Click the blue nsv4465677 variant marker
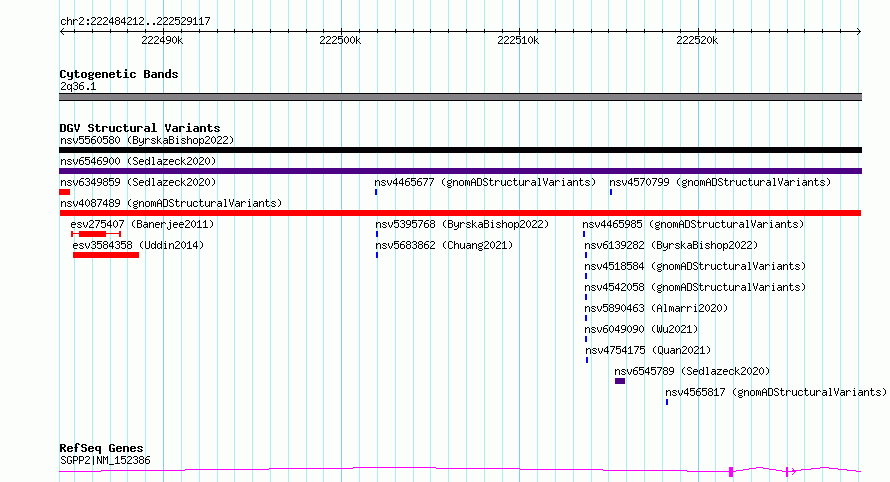Image resolution: width=890 pixels, height=482 pixels. pyautogui.click(x=376, y=192)
